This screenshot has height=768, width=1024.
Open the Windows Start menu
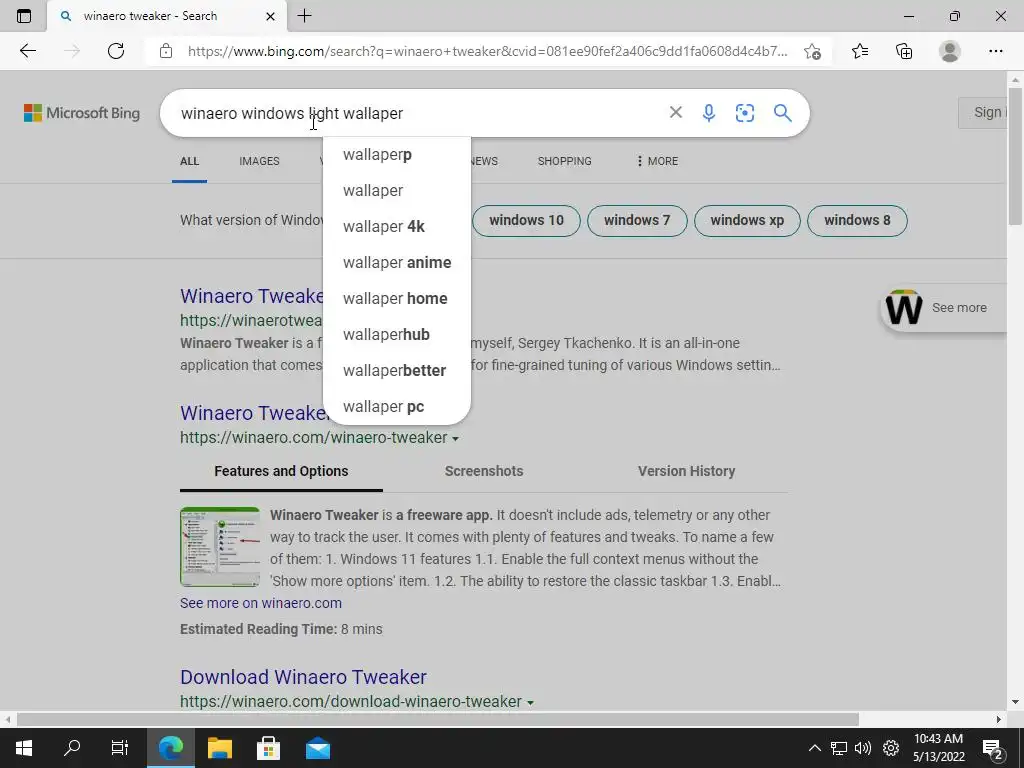coord(24,748)
